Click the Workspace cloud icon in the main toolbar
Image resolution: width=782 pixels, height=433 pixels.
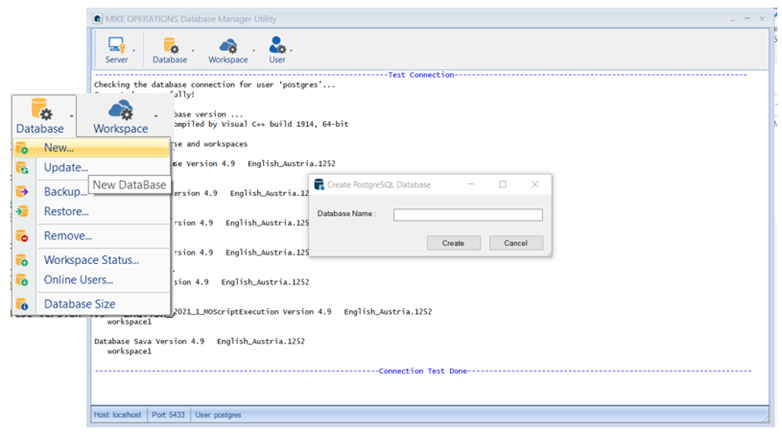tap(228, 50)
